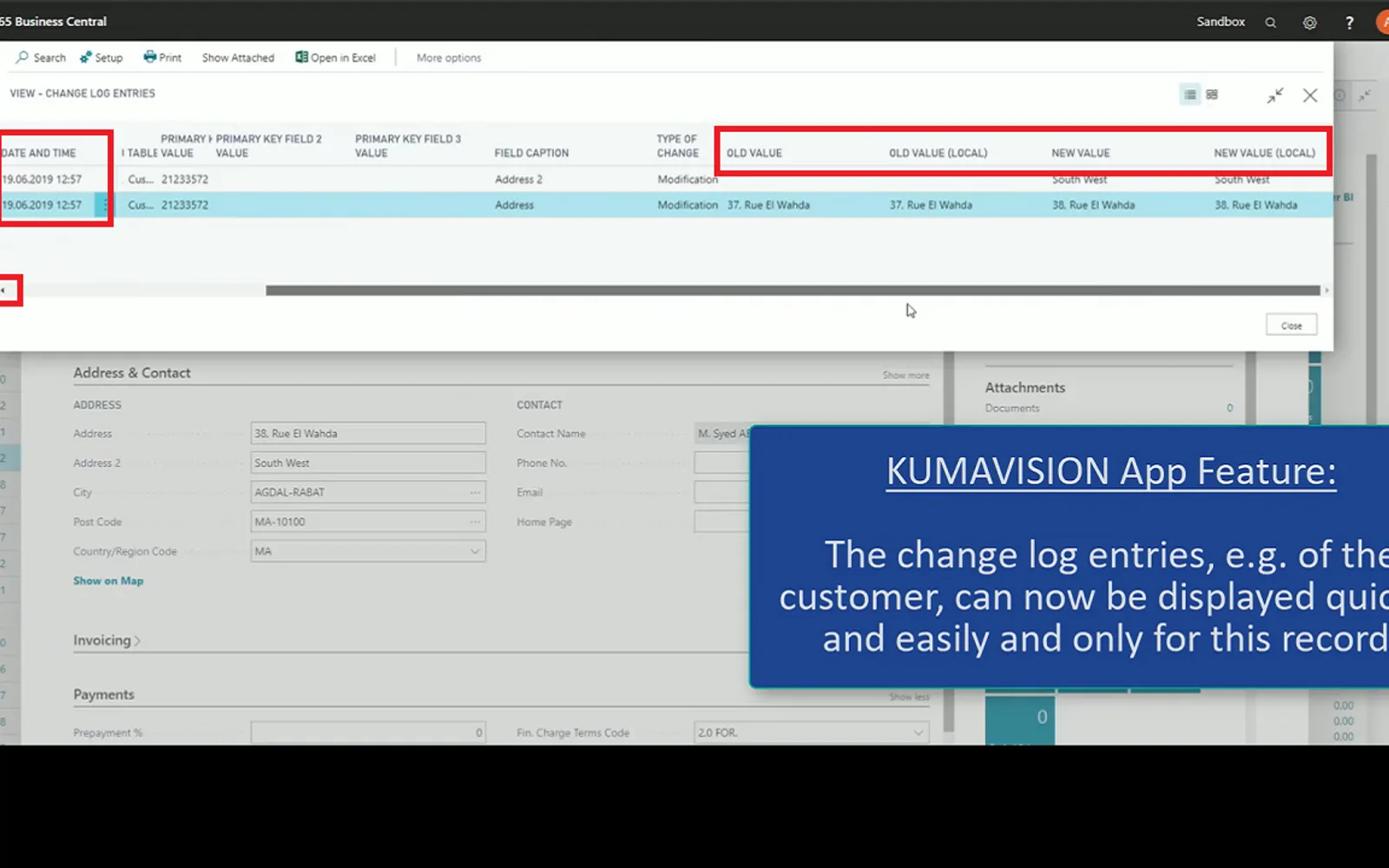Click Show less in Payments section

click(908, 697)
